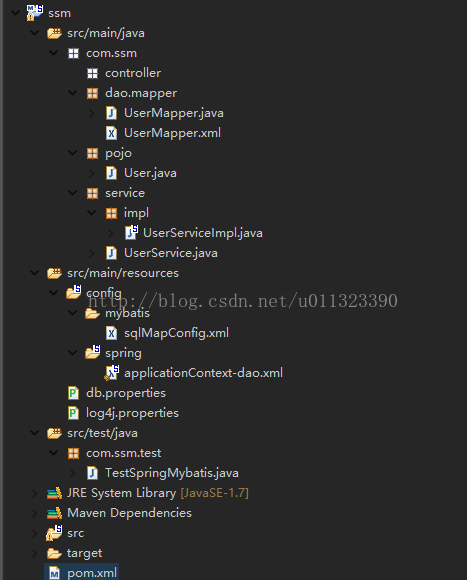The image size is (467, 580).
Task: Select the applicationContext-dao.xml label
Action: point(203,373)
